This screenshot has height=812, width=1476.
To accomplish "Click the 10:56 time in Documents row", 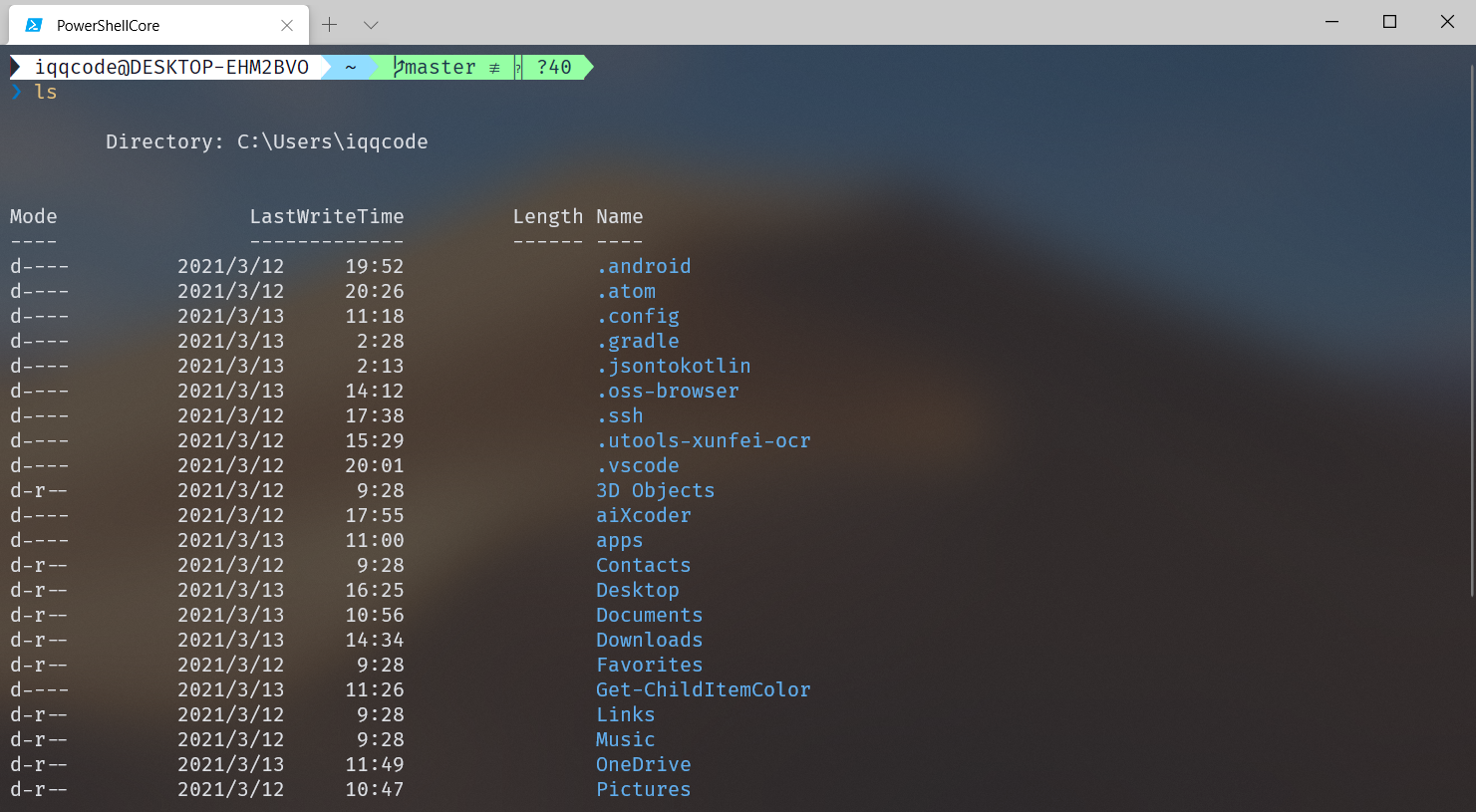I will 375,615.
